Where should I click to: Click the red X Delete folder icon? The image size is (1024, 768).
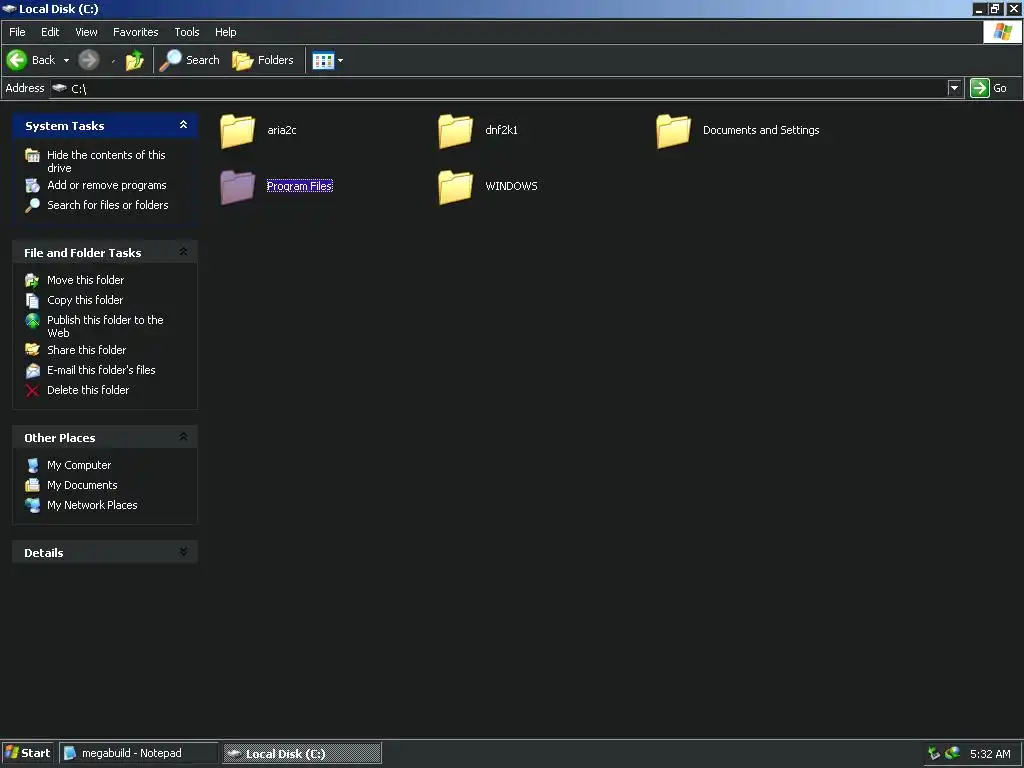click(x=32, y=391)
